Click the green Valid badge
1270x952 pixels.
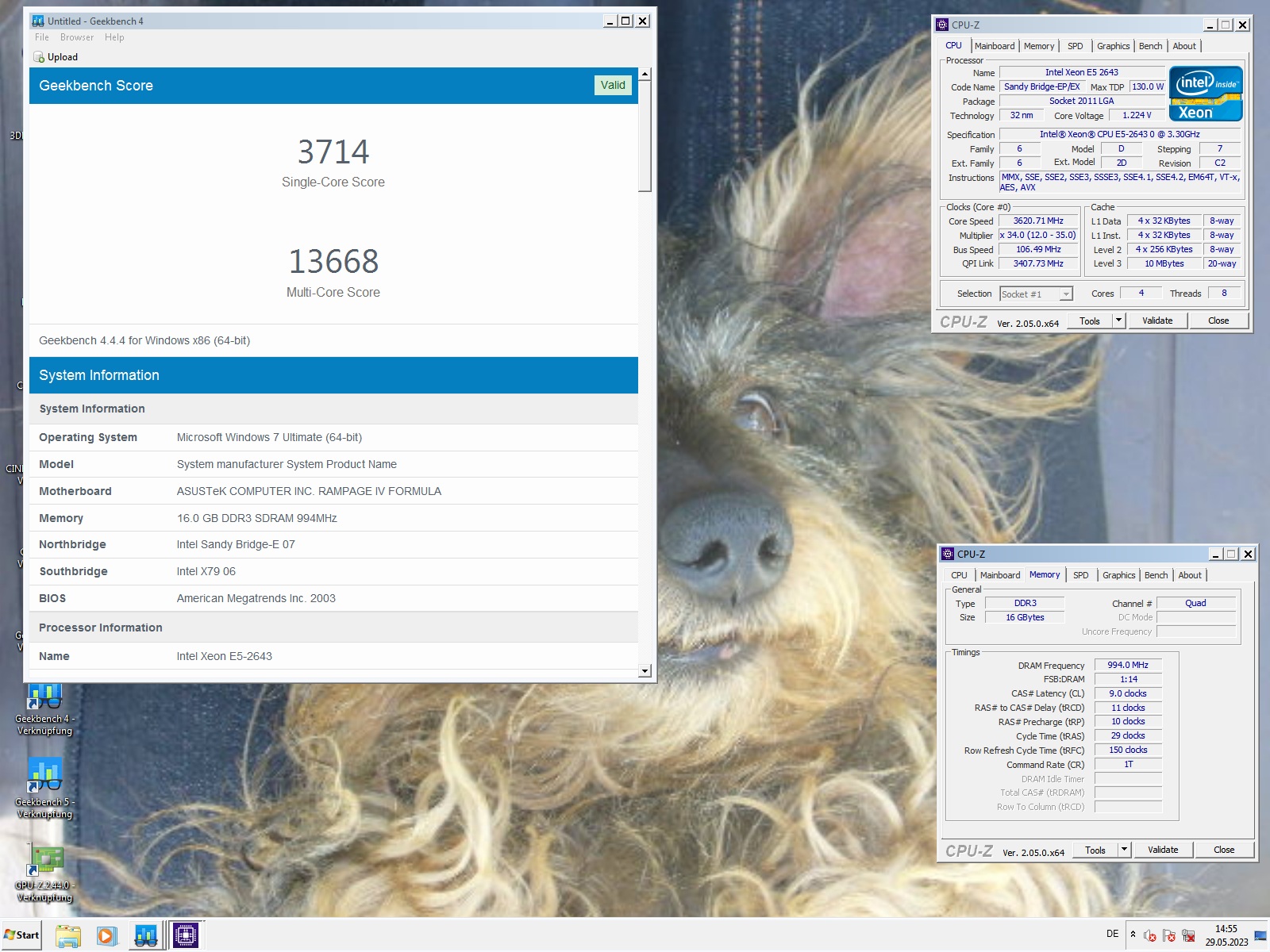click(613, 85)
